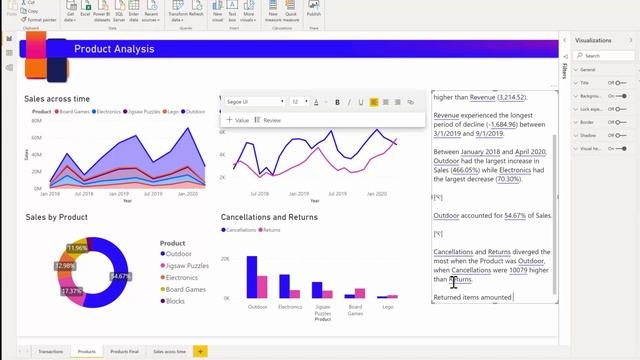Apply bold in text box toolbar
Viewport: 640px width, 360px height.
[x=337, y=102]
